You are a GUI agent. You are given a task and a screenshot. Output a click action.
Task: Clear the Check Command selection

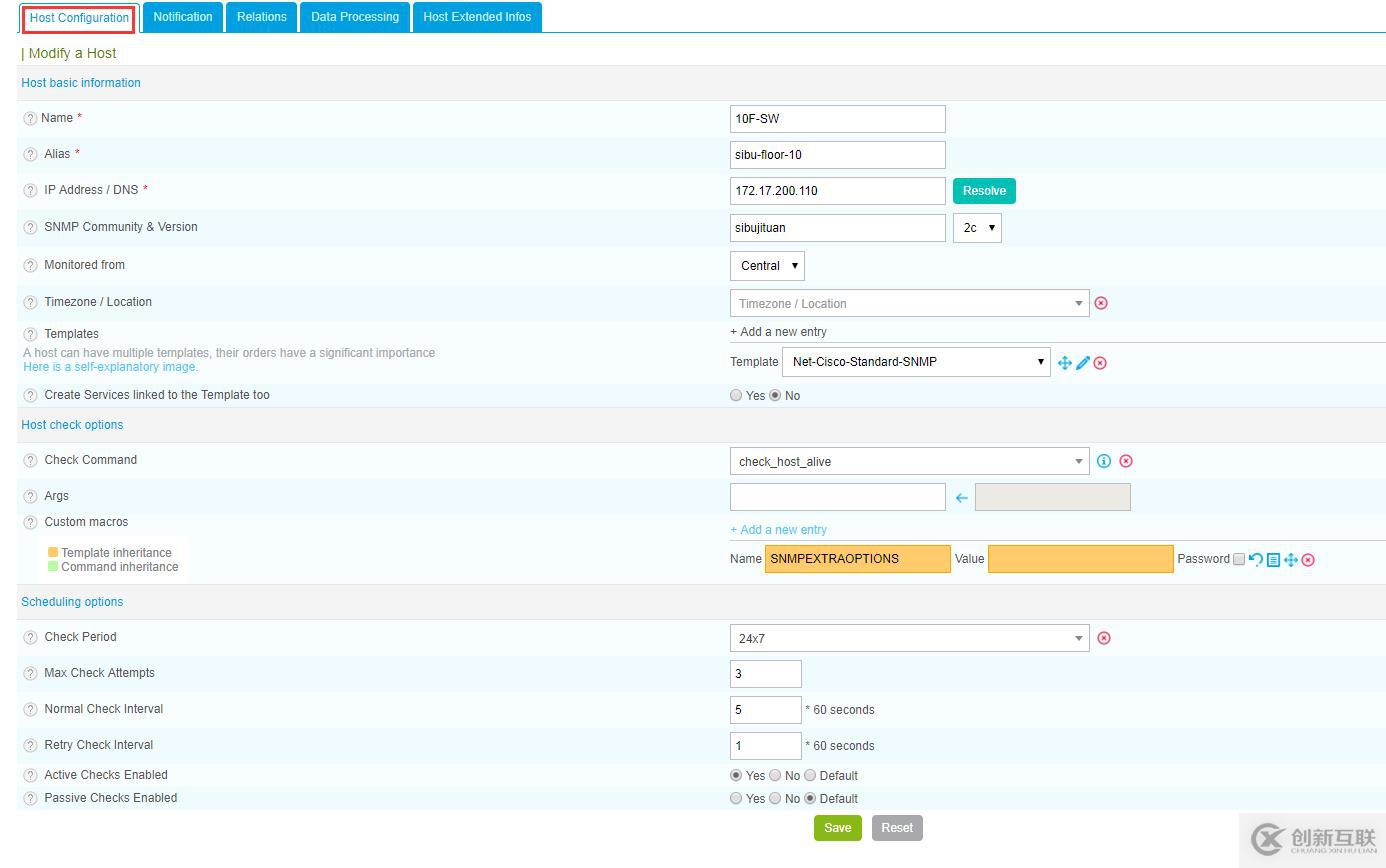[x=1126, y=461]
